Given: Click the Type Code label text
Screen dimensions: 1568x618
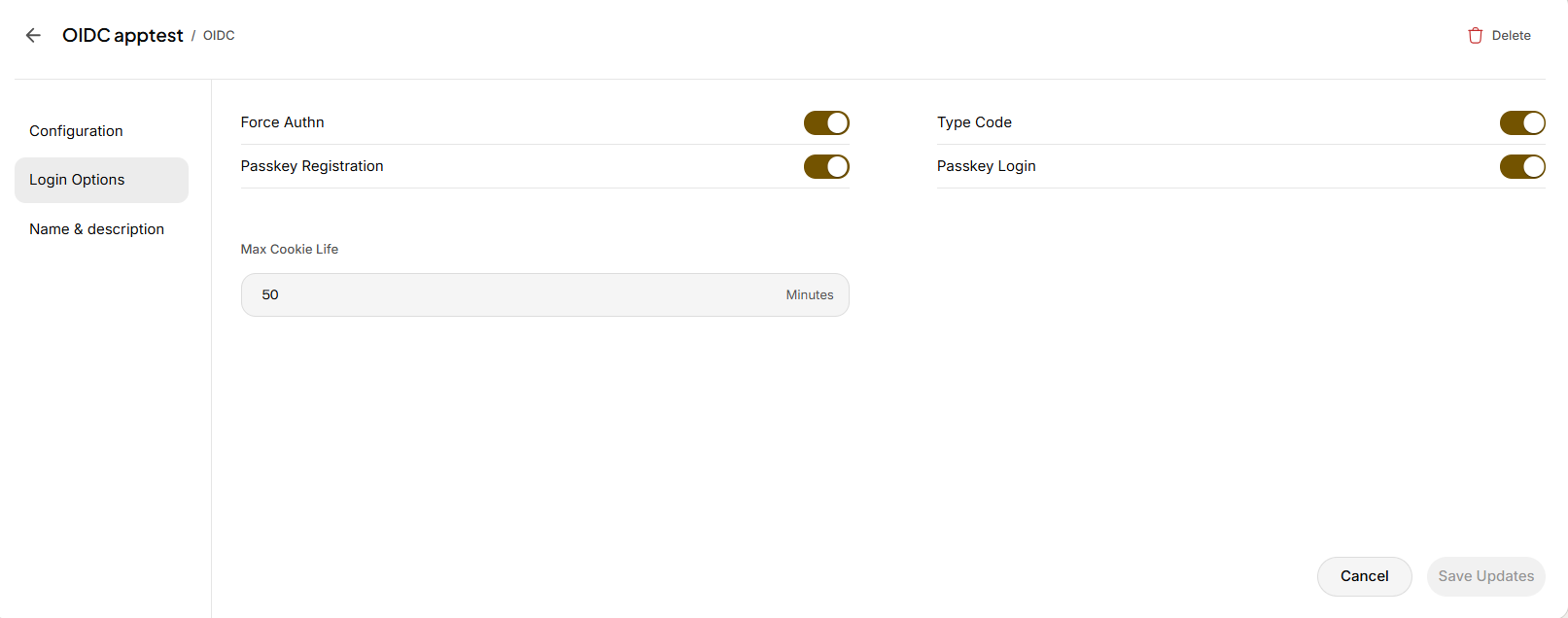Looking at the screenshot, I should pyautogui.click(x=974, y=122).
